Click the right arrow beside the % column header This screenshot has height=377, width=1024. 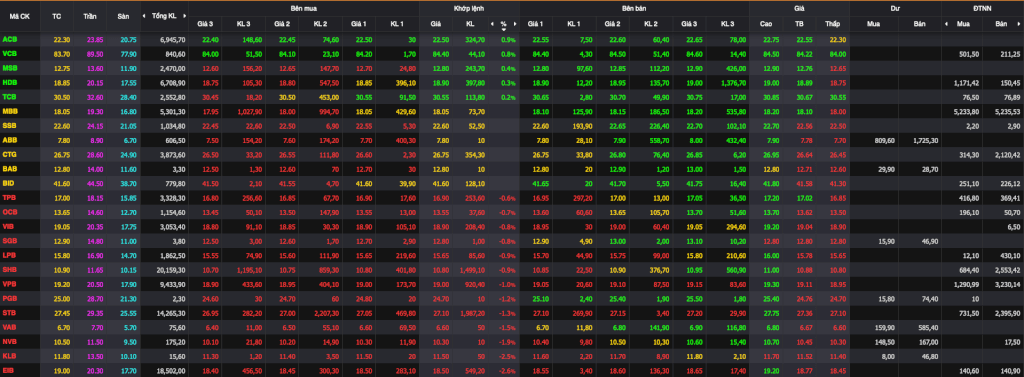[x=516, y=24]
